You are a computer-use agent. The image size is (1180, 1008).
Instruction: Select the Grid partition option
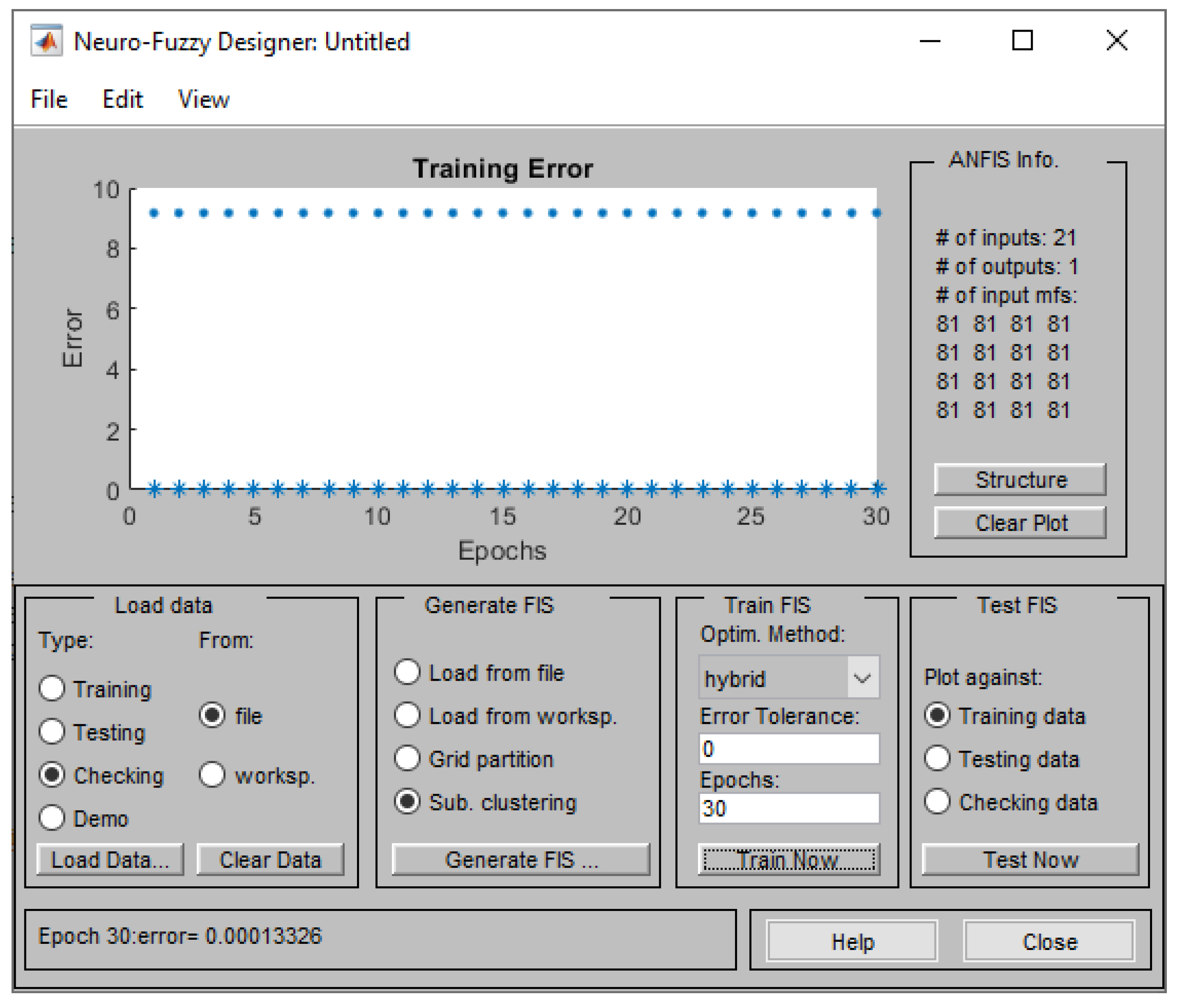tap(408, 758)
